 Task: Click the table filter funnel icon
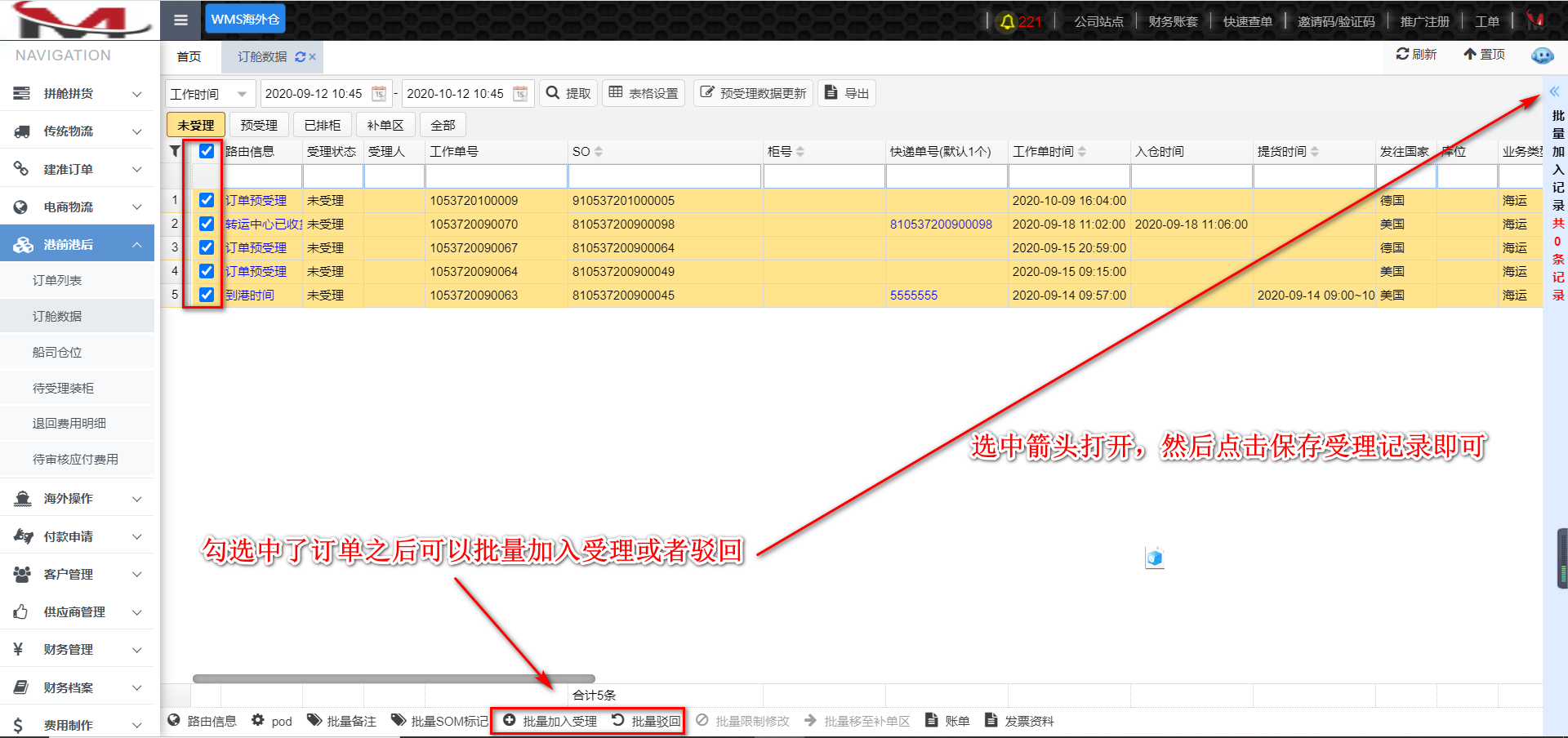[x=175, y=151]
